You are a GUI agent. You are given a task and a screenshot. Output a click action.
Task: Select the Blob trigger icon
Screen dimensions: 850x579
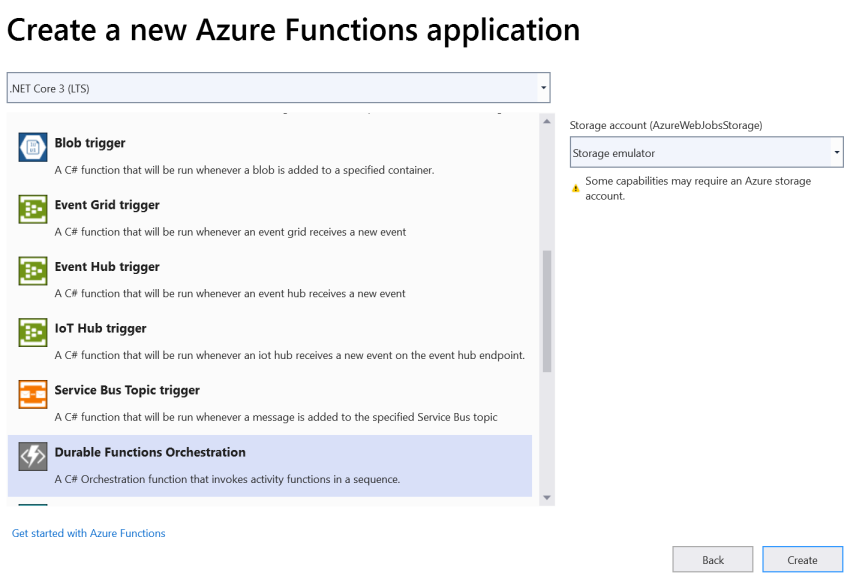tap(31, 144)
